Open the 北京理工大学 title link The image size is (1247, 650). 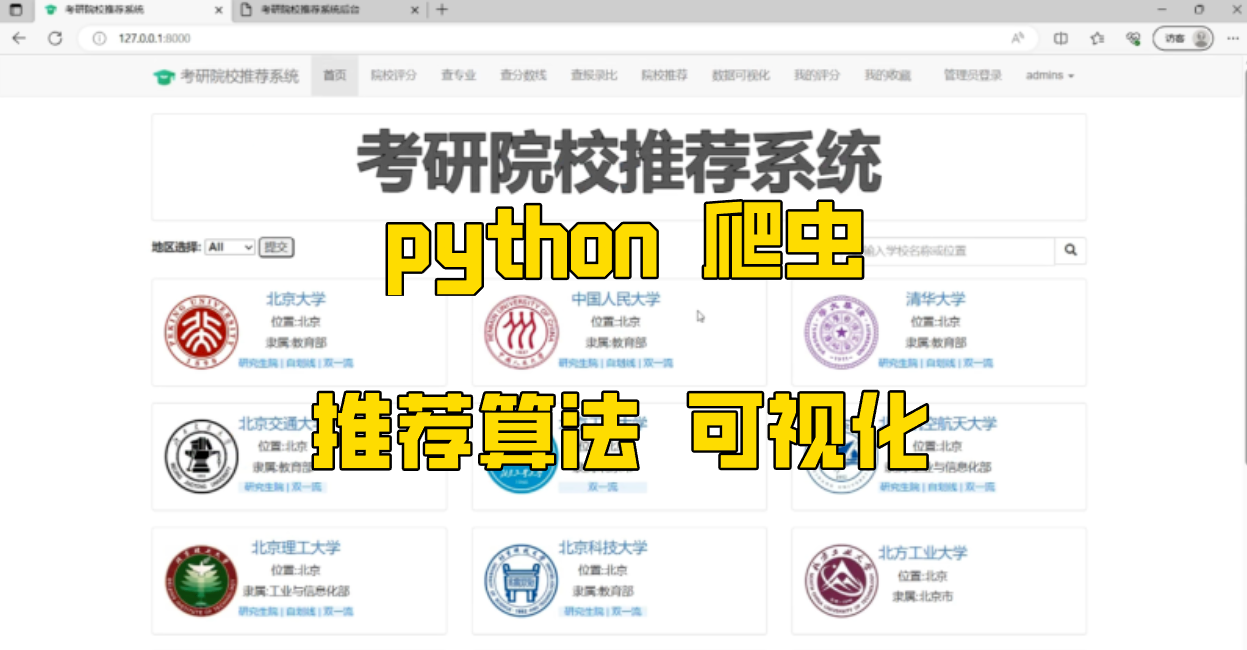pos(296,547)
